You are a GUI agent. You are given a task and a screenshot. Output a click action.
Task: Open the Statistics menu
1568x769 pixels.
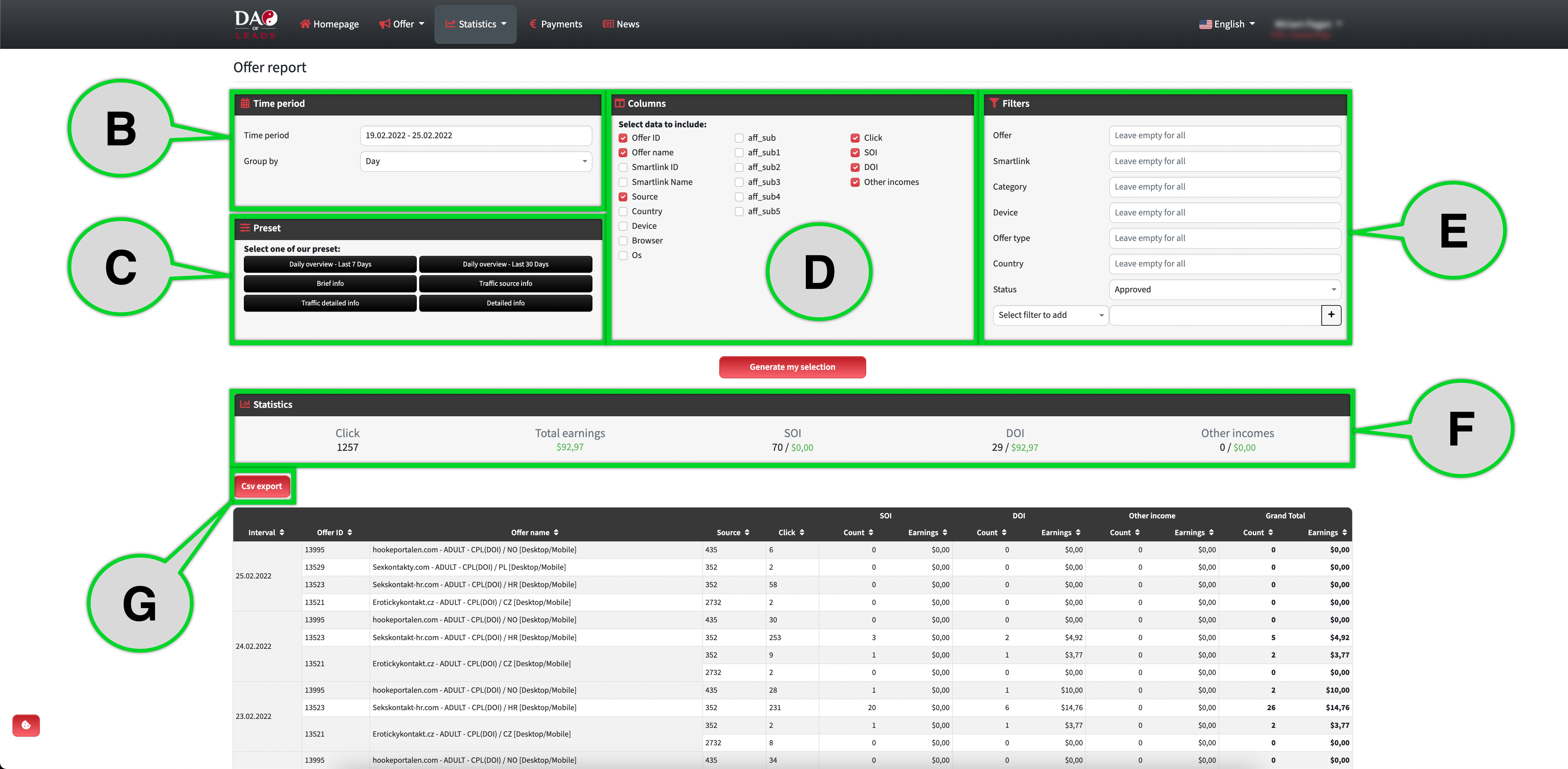(475, 24)
